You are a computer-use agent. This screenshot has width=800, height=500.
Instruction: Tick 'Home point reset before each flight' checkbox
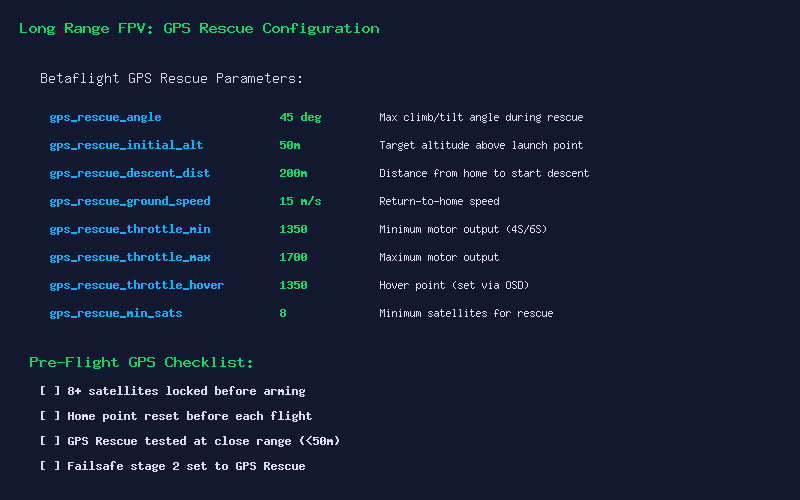[x=50, y=416]
